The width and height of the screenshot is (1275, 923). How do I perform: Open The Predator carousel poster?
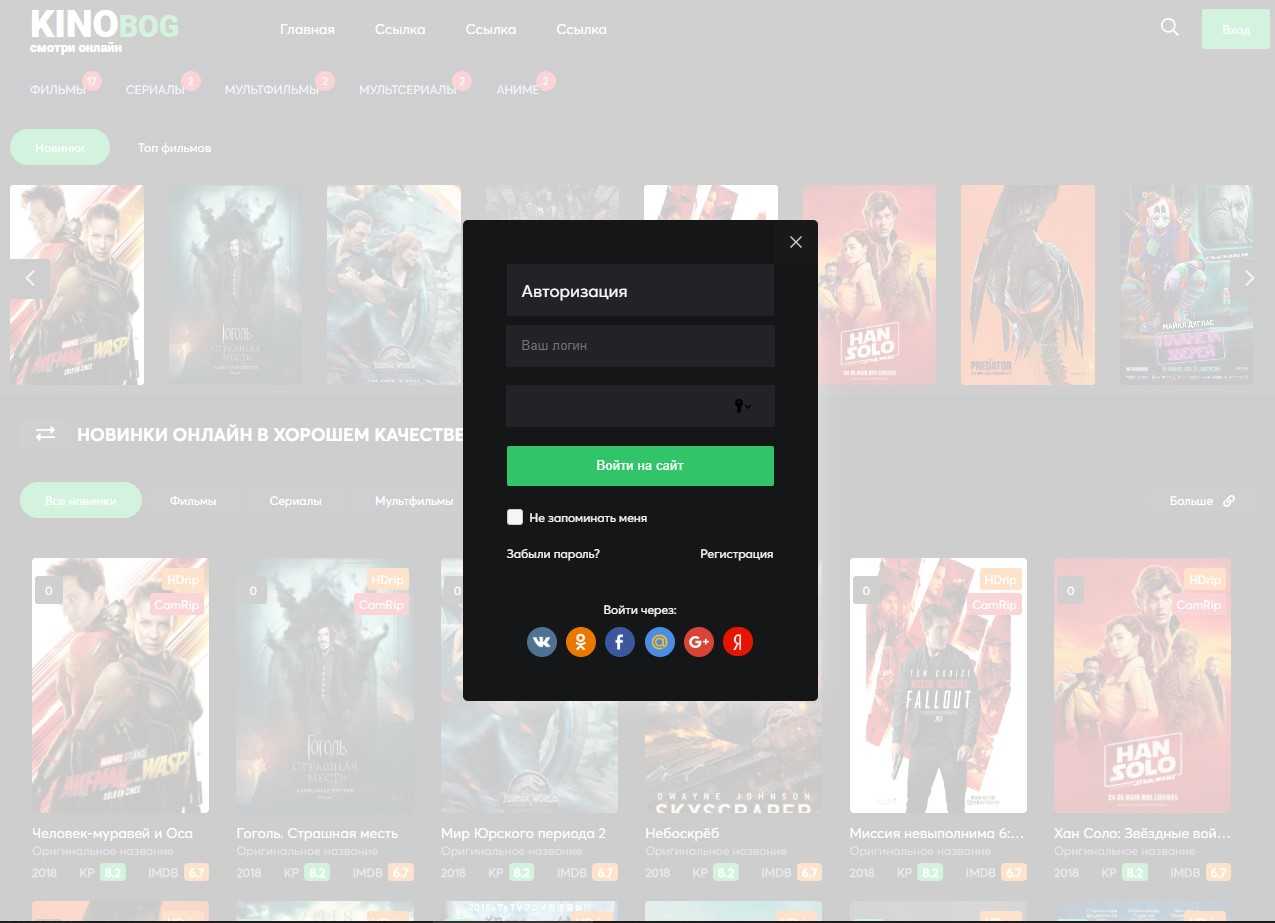pyautogui.click(x=1028, y=285)
